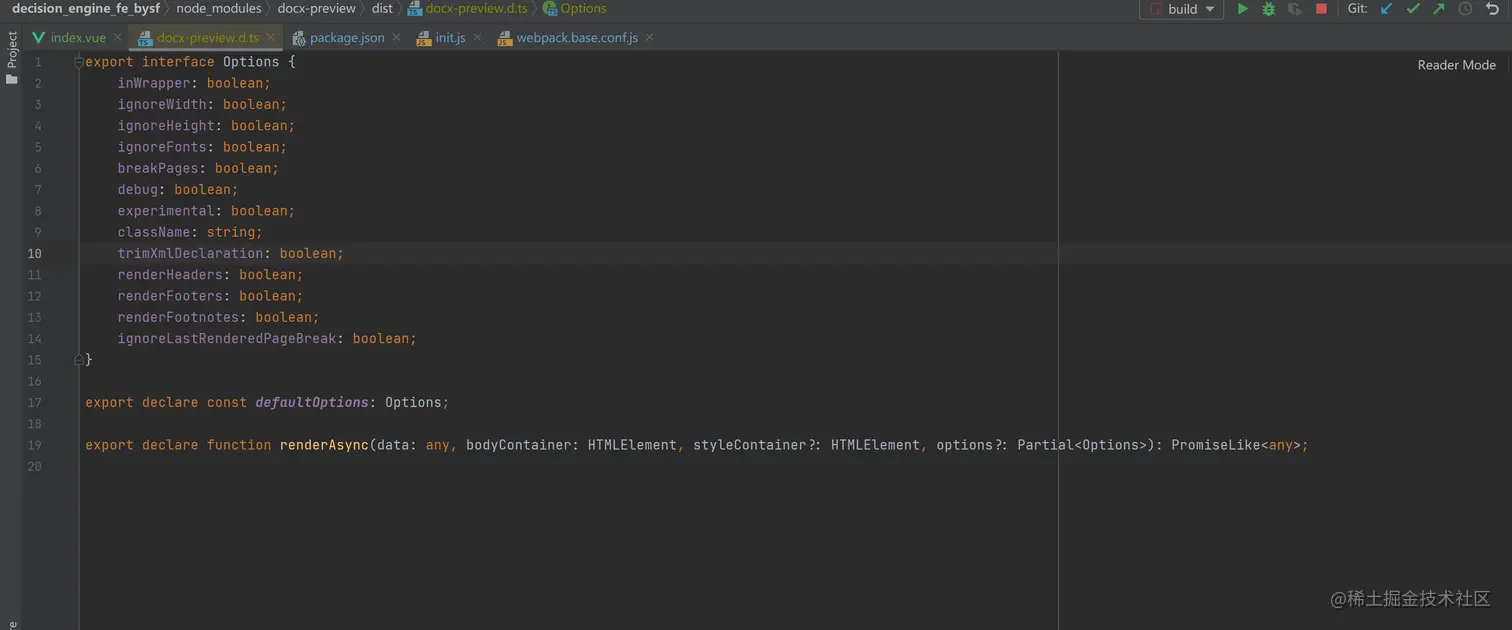Click the node_modules breadcrumb

pyautogui.click(x=219, y=9)
